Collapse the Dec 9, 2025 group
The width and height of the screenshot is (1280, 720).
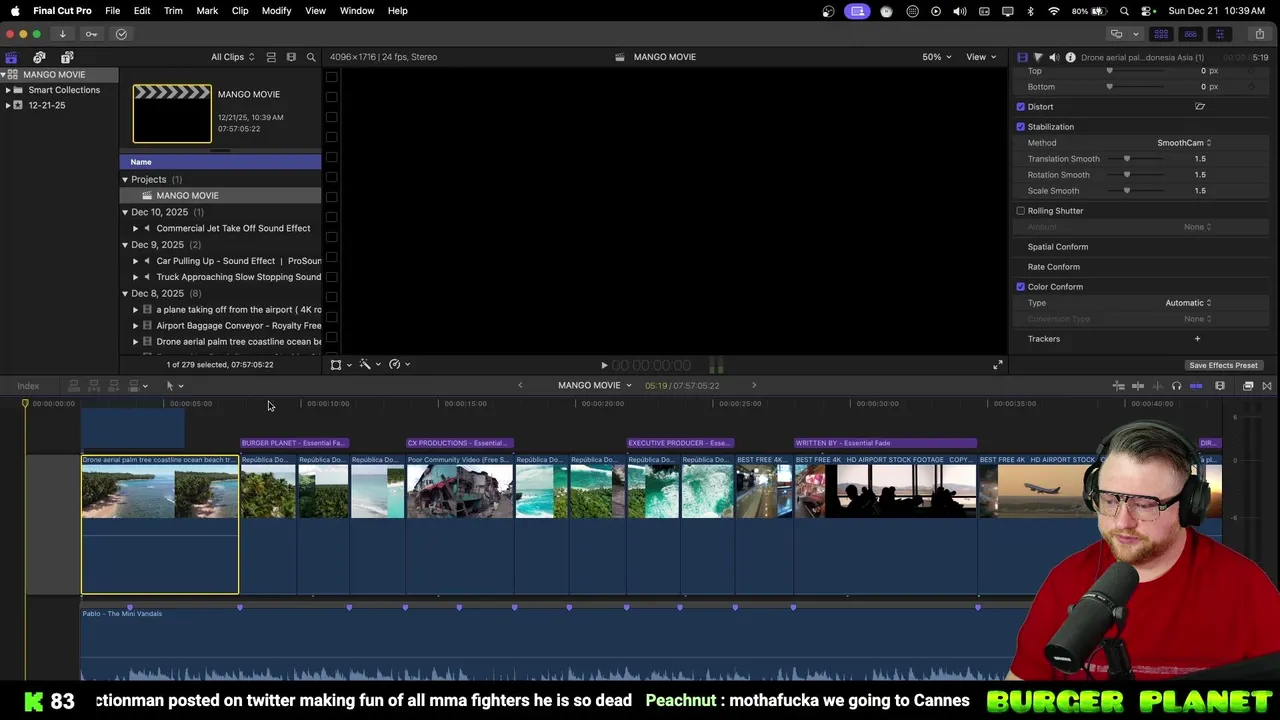[125, 245]
